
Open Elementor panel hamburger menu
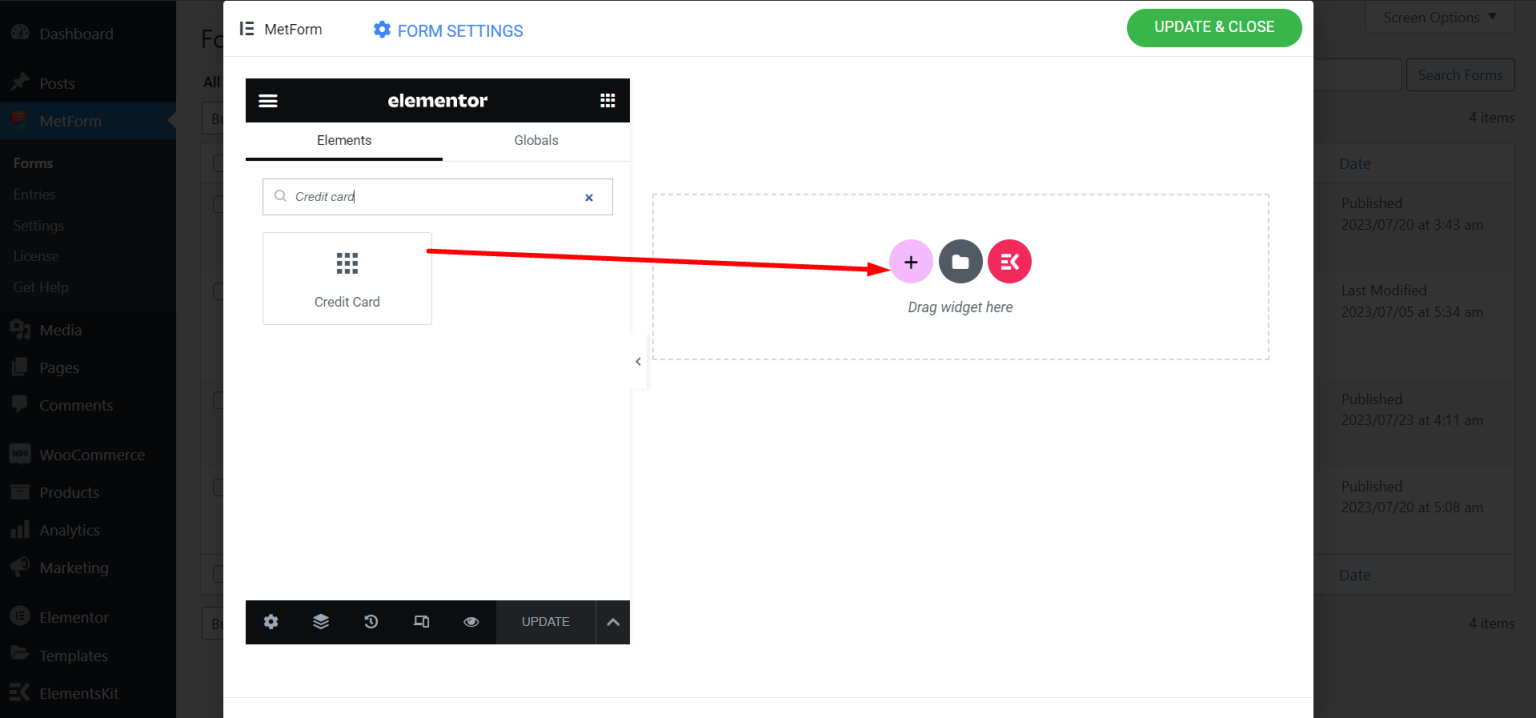pos(267,100)
